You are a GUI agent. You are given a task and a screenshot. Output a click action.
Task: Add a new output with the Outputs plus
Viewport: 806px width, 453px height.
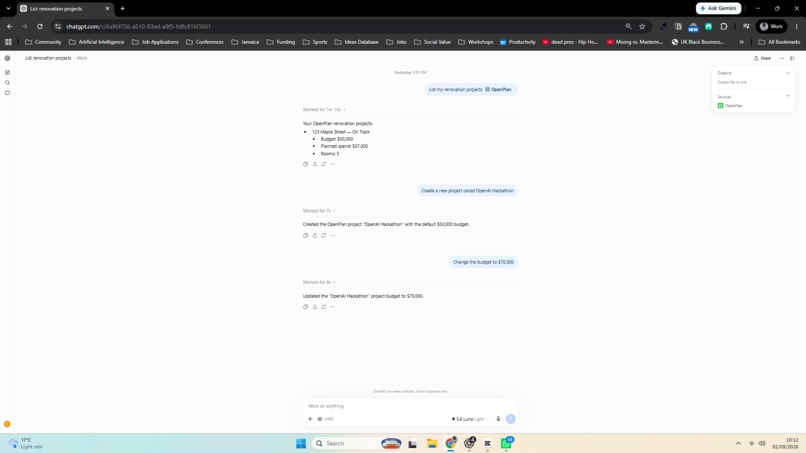[787, 73]
